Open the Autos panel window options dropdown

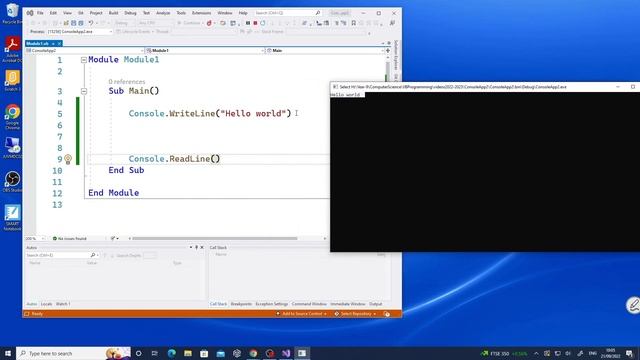[191, 247]
